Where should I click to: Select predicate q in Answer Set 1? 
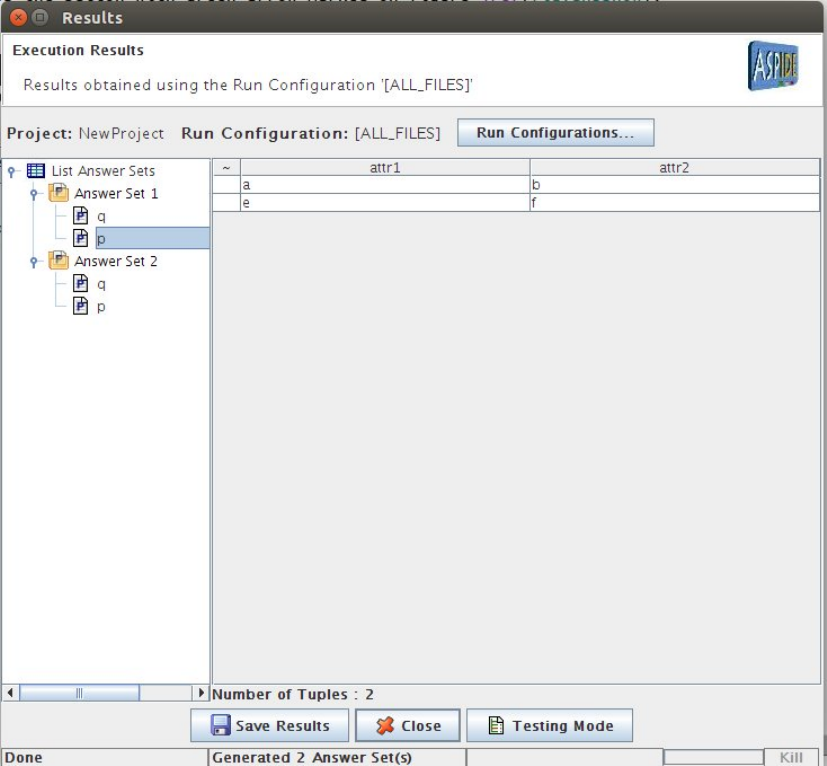point(101,216)
